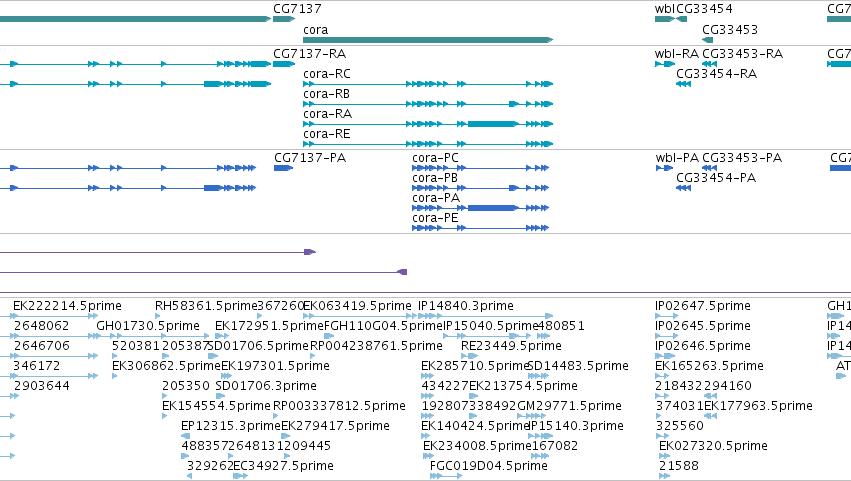Select the EK177963.5prime EST label
Screen dimensions: 851x481
[x=758, y=407]
